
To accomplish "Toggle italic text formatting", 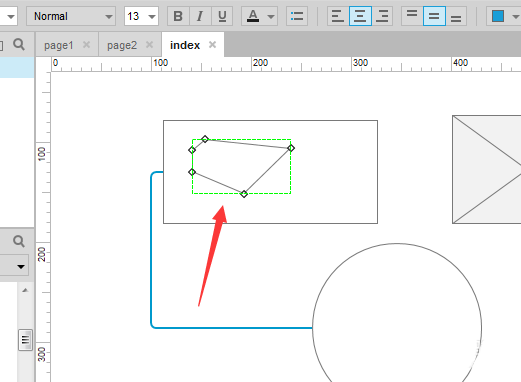I will [200, 16].
